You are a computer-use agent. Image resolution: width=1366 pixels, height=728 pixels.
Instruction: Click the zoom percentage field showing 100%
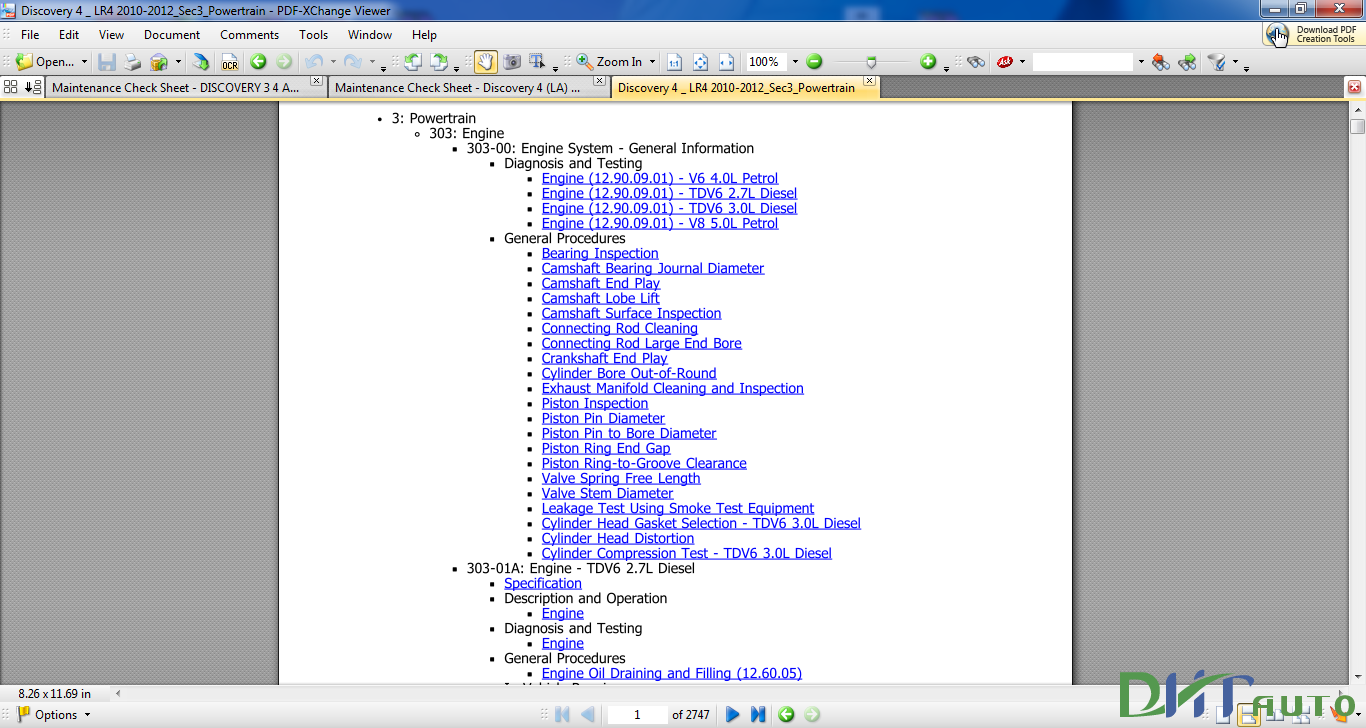pos(766,62)
